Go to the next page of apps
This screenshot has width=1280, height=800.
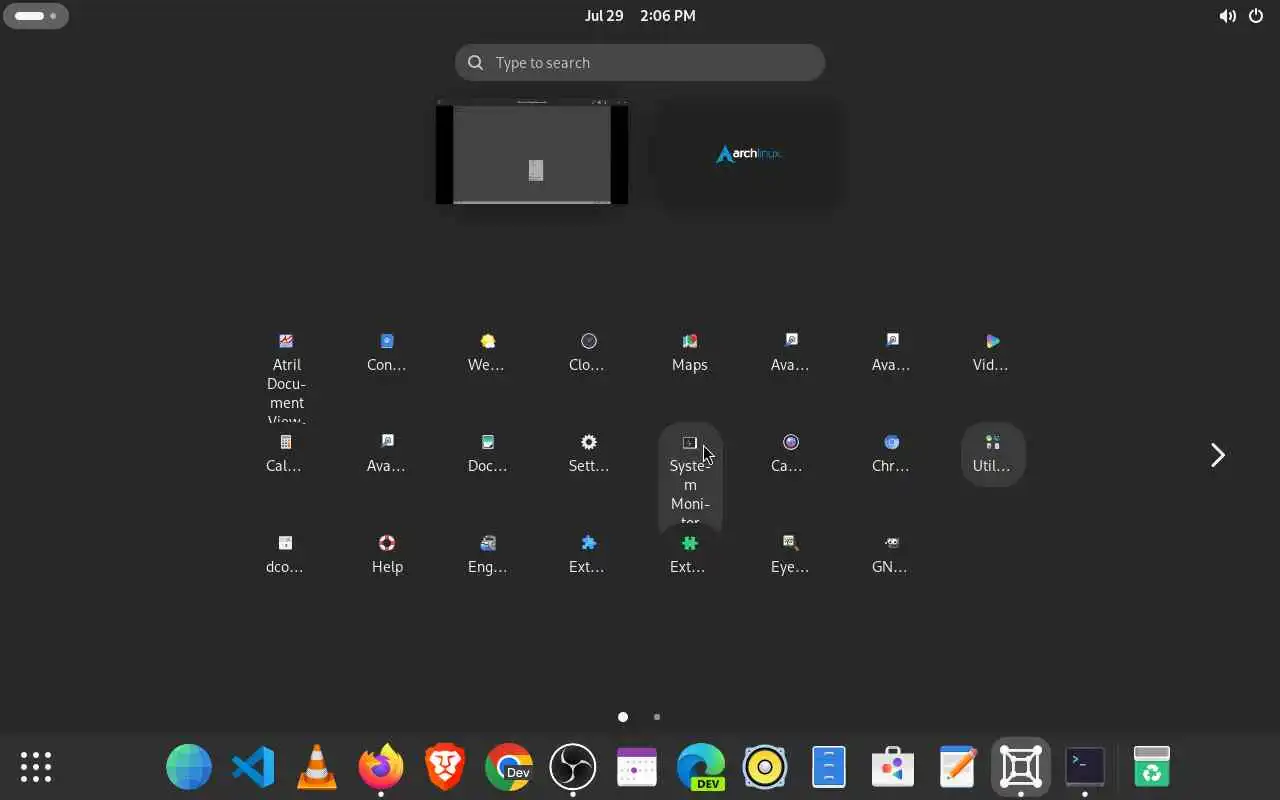[1217, 455]
